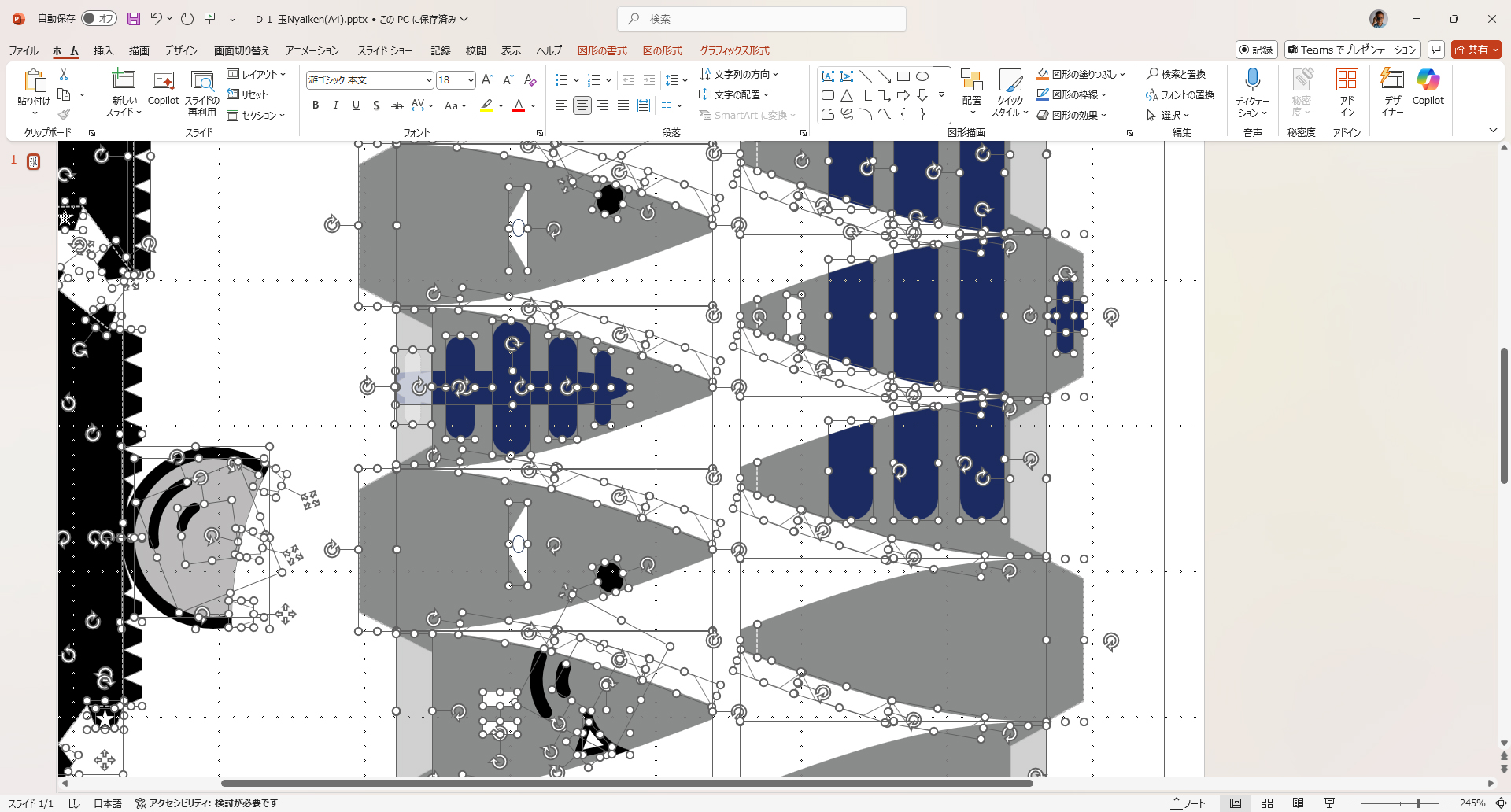Click the Teams presentation button
This screenshot has height=812, width=1511.
[x=1352, y=50]
